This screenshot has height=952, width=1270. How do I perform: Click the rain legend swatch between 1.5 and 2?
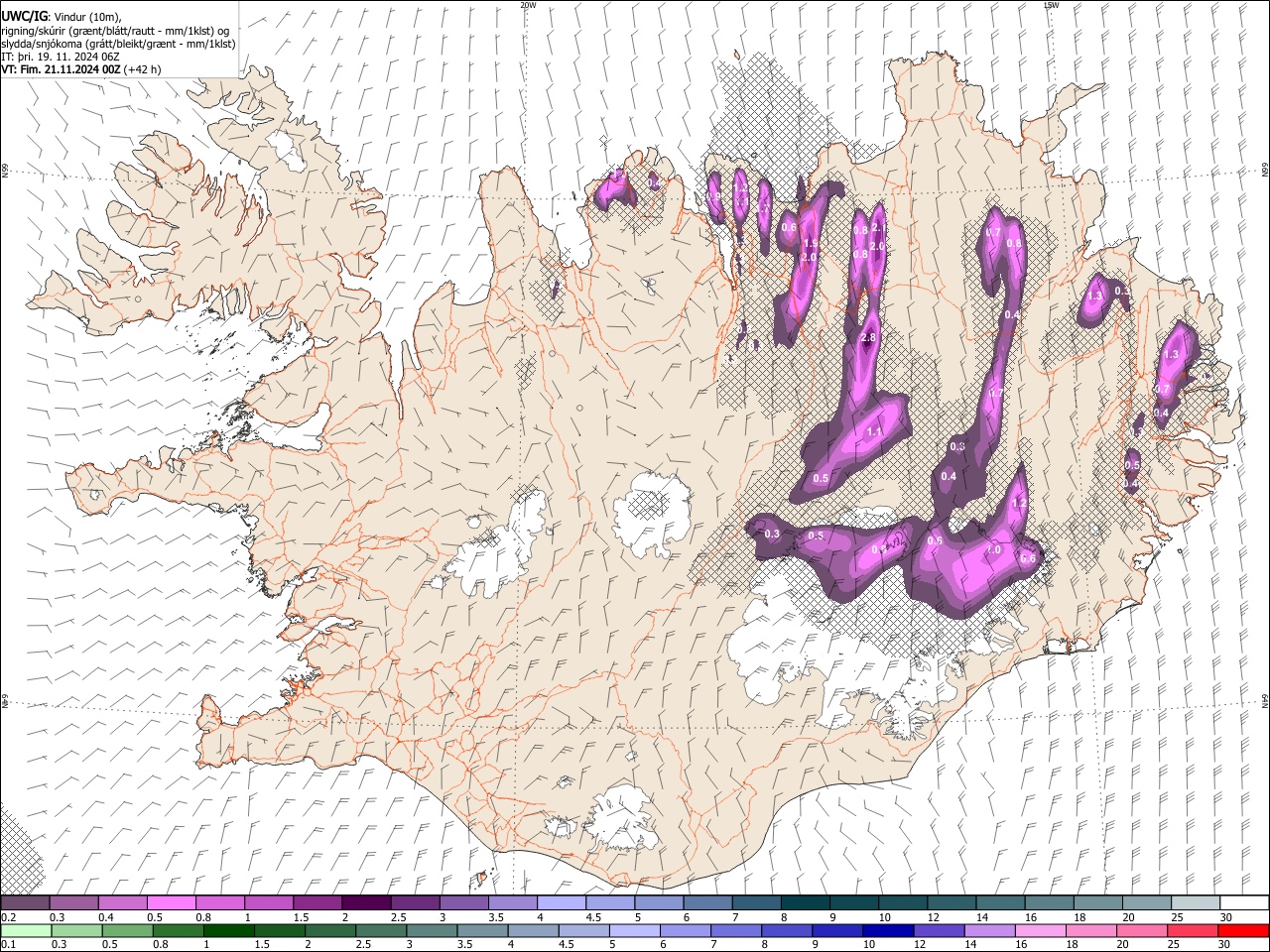pyautogui.click(x=280, y=931)
